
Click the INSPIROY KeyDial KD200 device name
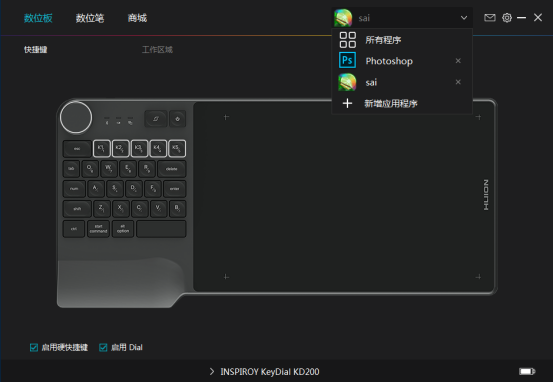pyautogui.click(x=270, y=372)
